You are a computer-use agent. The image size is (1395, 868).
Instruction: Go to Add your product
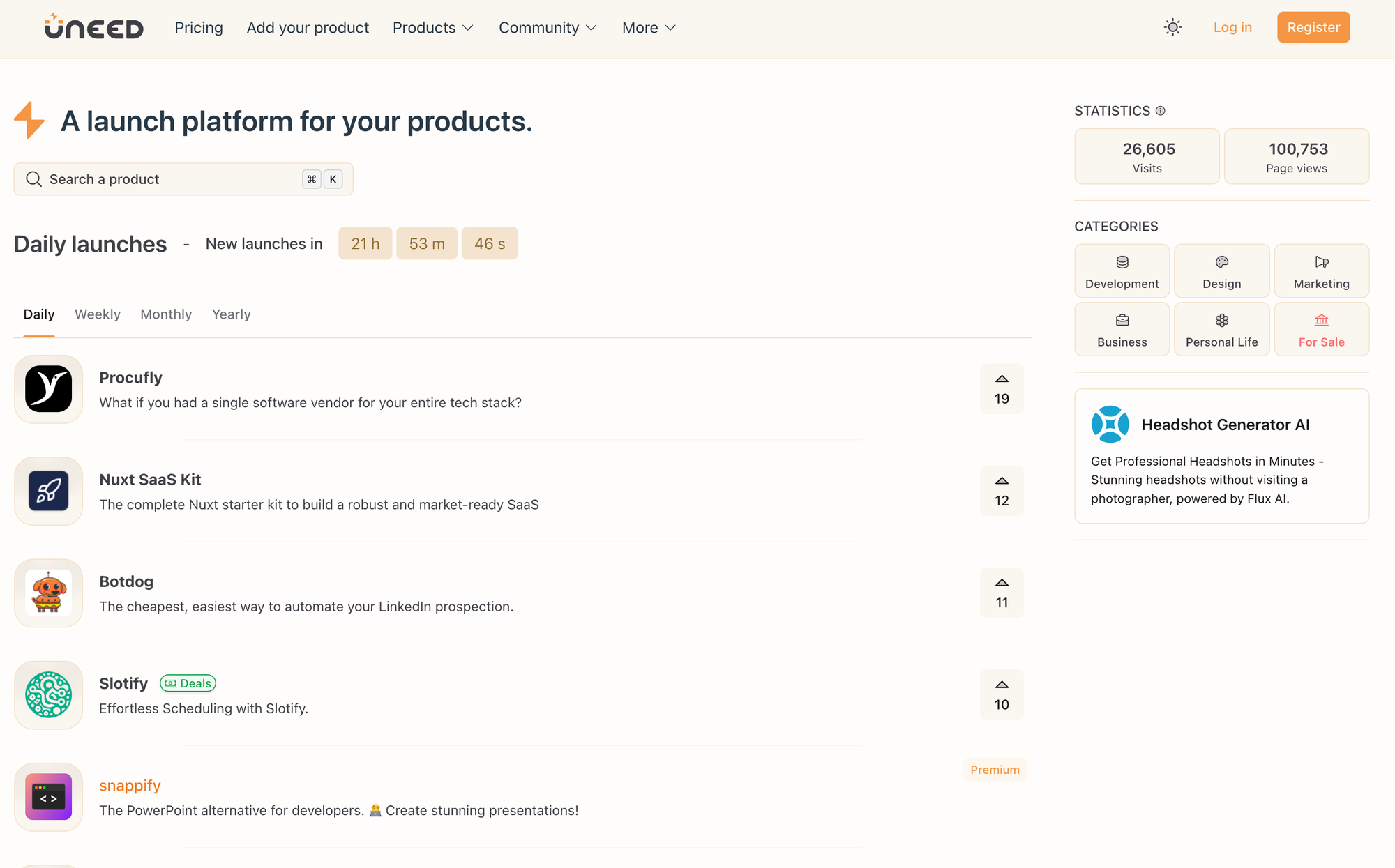coord(308,27)
